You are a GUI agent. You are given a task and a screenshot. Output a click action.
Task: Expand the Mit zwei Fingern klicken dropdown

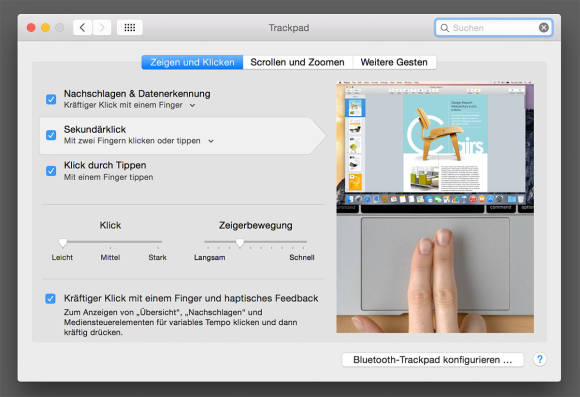[x=139, y=141]
